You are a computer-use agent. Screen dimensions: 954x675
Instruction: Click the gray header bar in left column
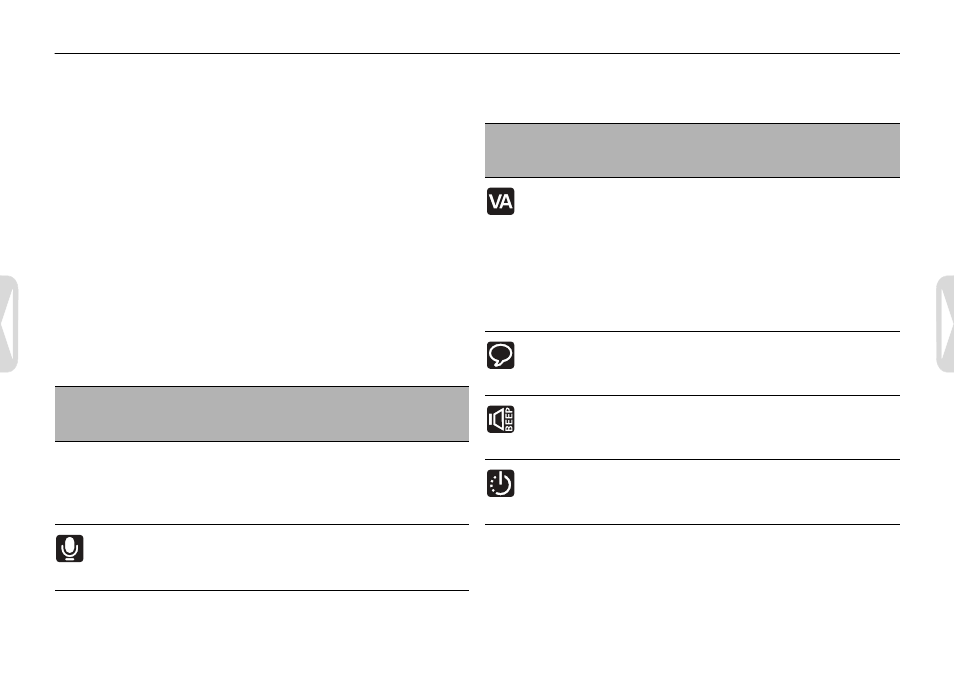(262, 414)
